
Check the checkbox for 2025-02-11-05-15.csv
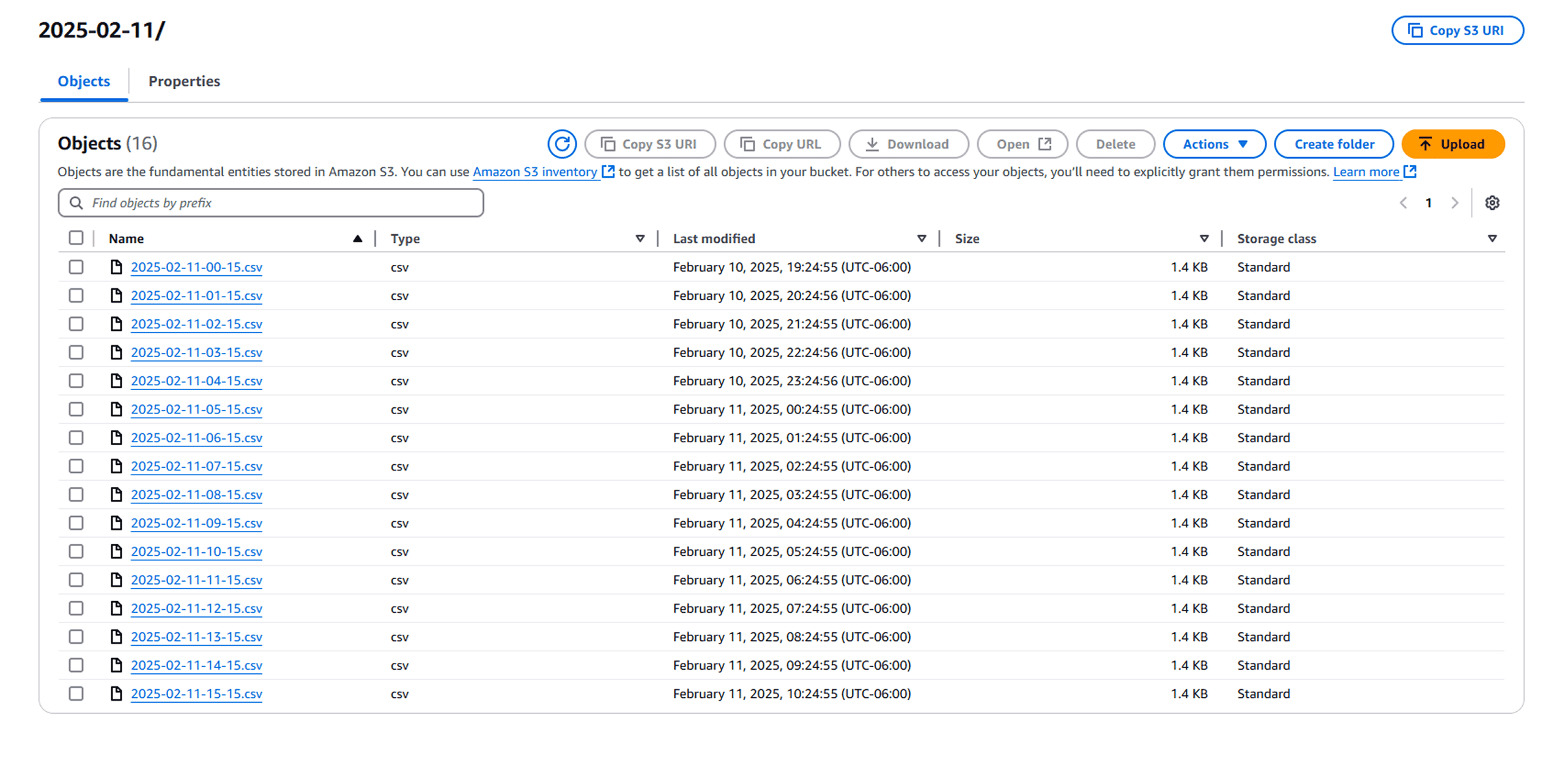pos(76,409)
